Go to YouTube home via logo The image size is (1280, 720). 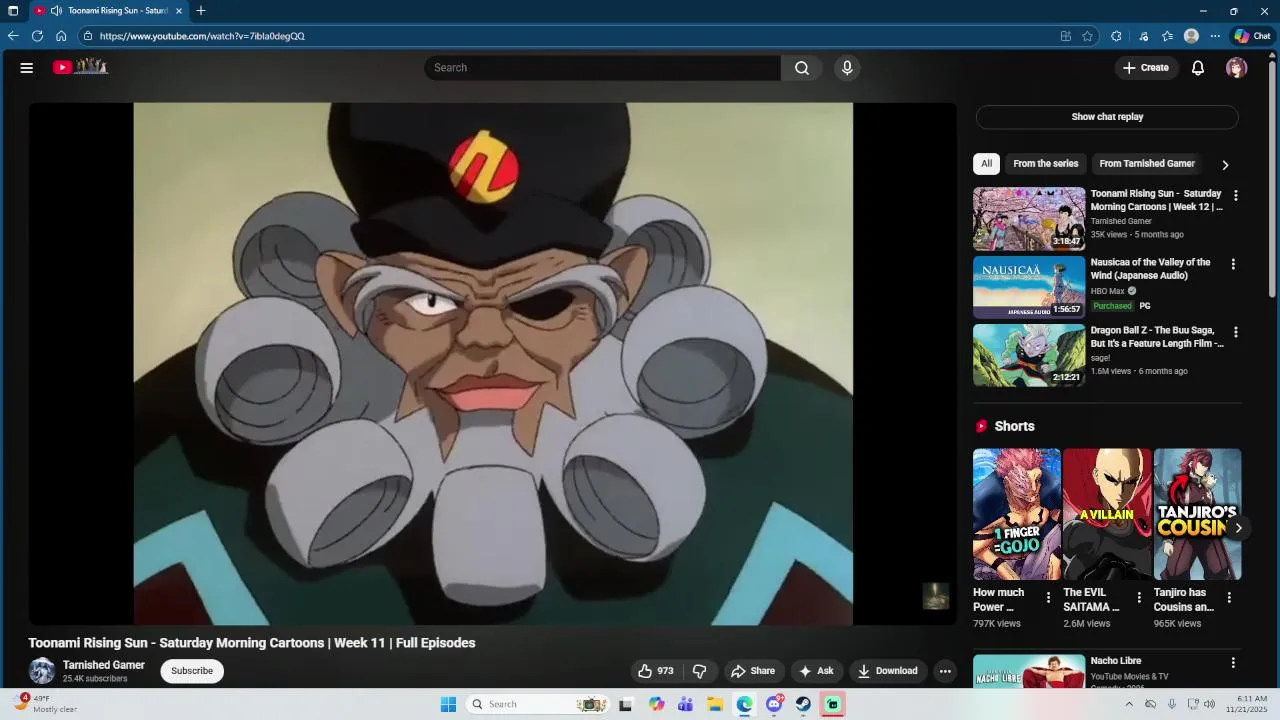pyautogui.click(x=80, y=67)
